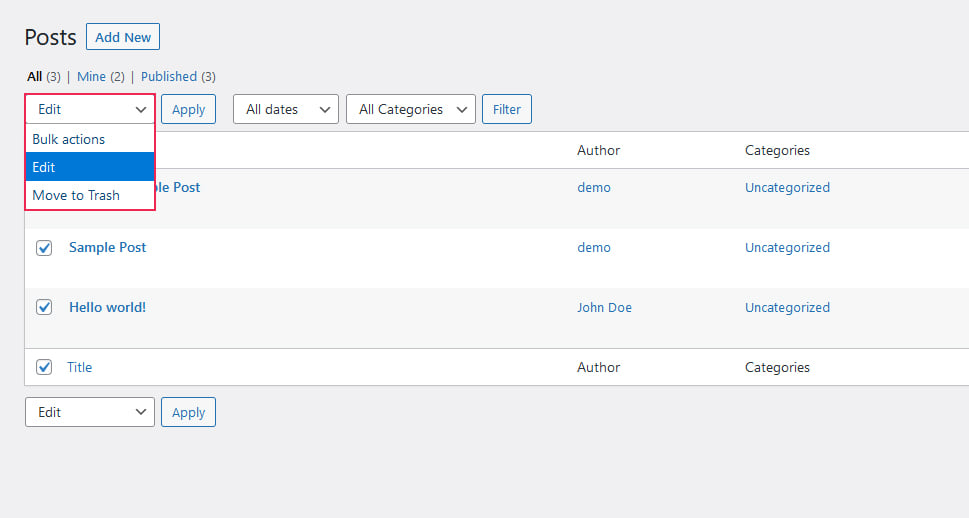Click the top Apply button
Image resolution: width=969 pixels, height=518 pixels.
click(x=188, y=109)
